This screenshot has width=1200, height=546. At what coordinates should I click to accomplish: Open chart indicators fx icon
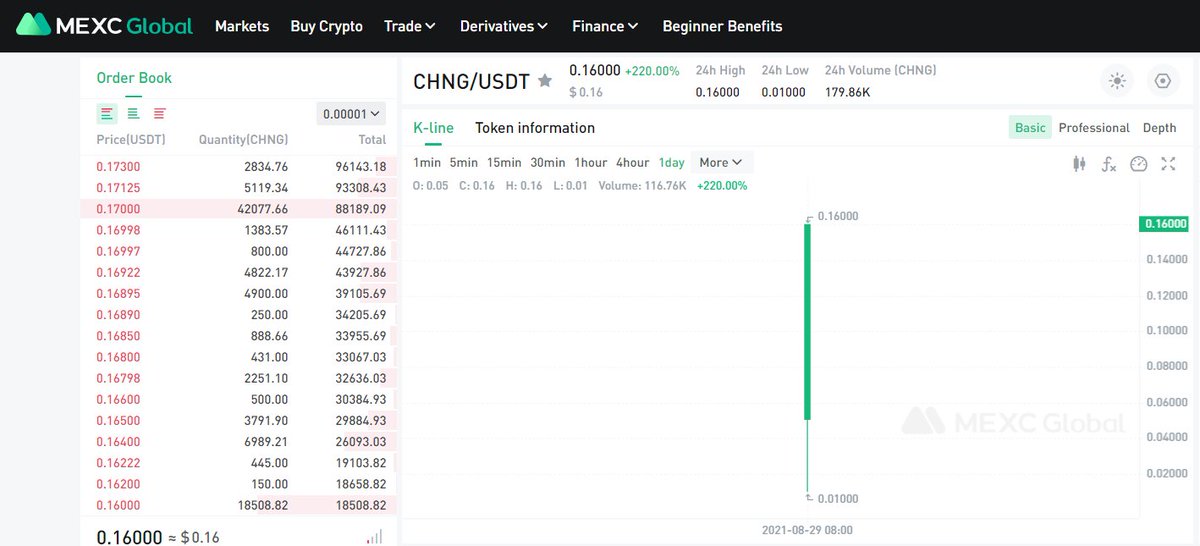coord(1108,164)
